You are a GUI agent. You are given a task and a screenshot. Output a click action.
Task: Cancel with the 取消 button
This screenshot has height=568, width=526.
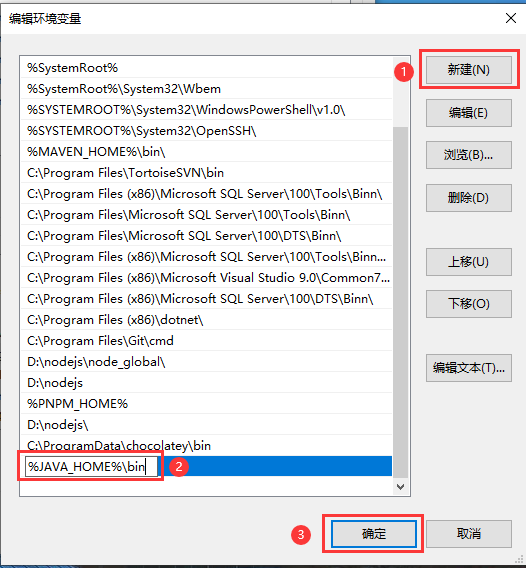469,534
